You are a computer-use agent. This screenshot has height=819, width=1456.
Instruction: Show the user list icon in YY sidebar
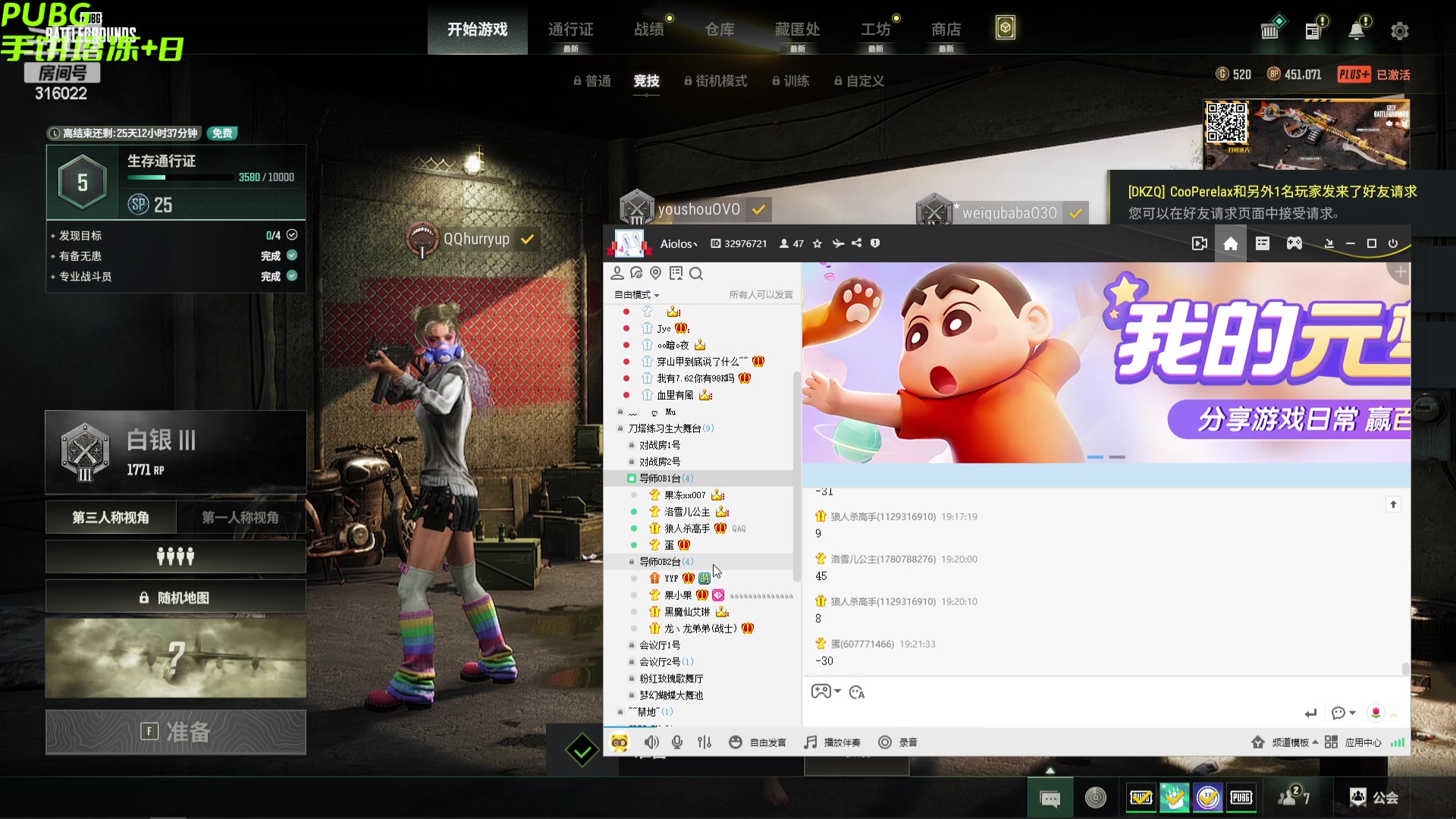[x=617, y=274]
